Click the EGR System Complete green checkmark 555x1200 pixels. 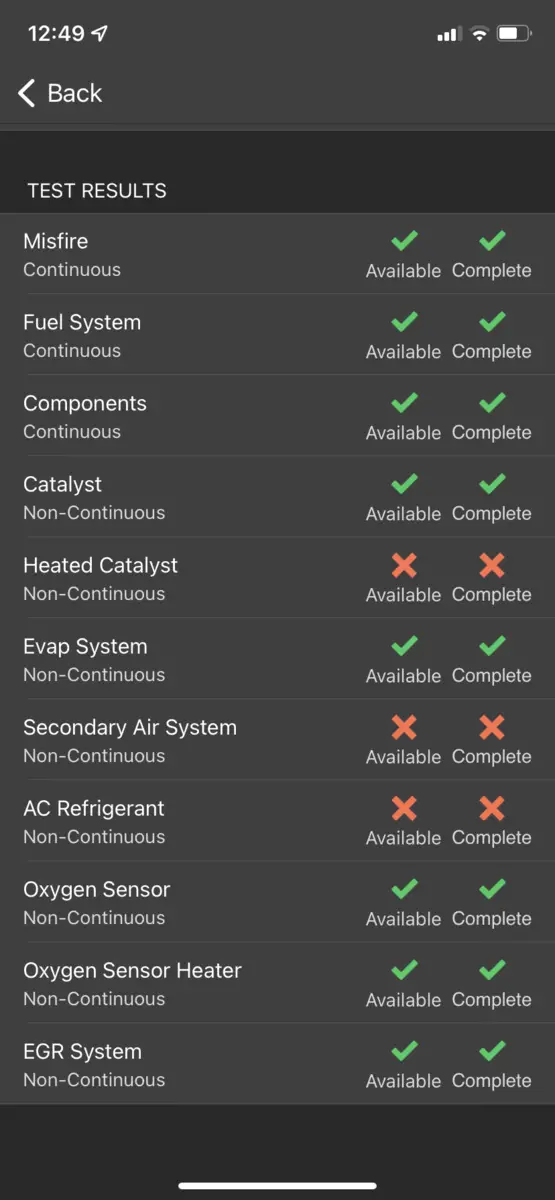click(x=492, y=1051)
